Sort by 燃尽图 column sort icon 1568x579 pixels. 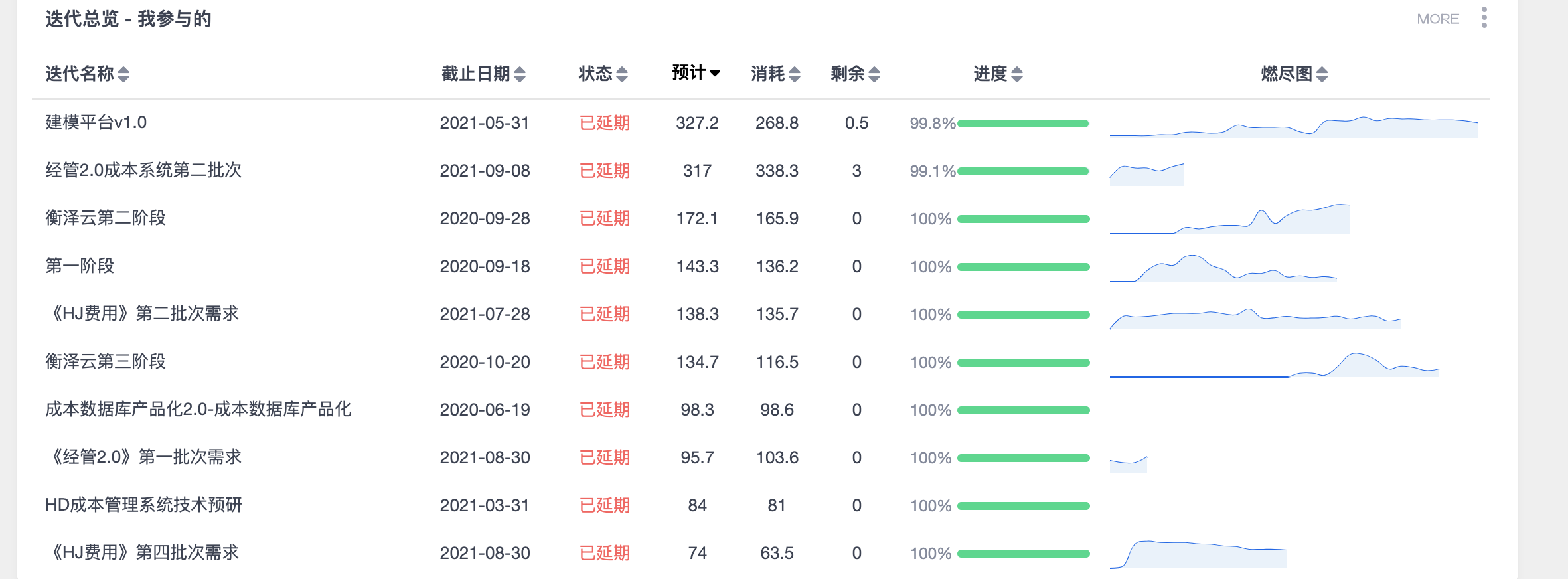(1322, 74)
